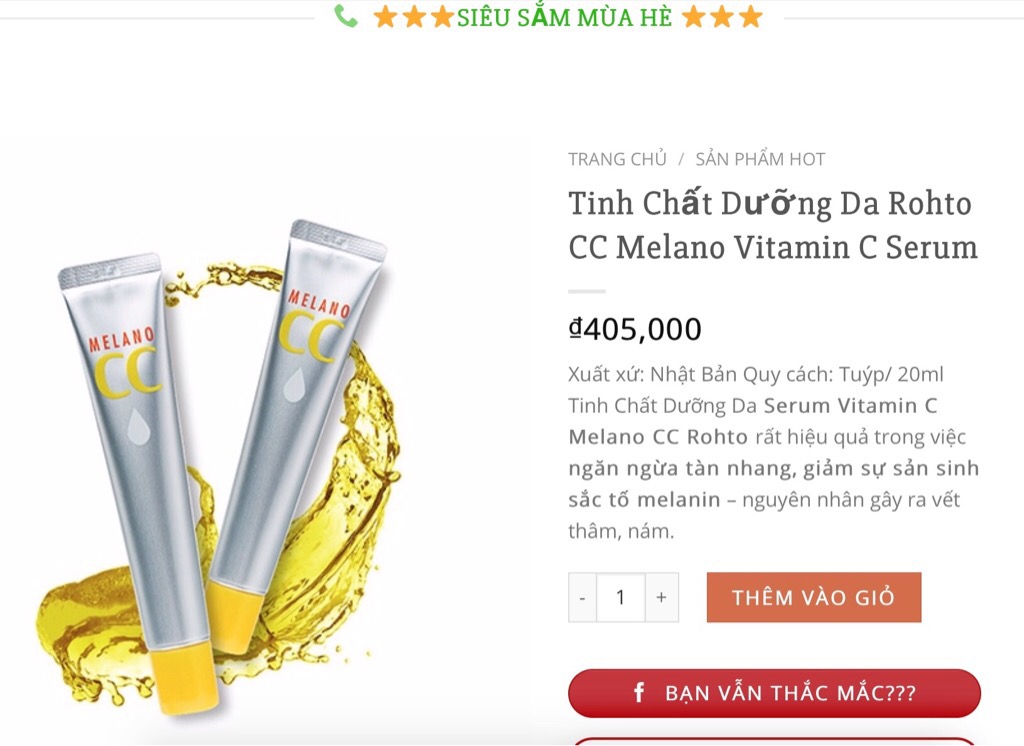Click SIÊU SẮM MÙA HÈ banner text

[x=564, y=17]
